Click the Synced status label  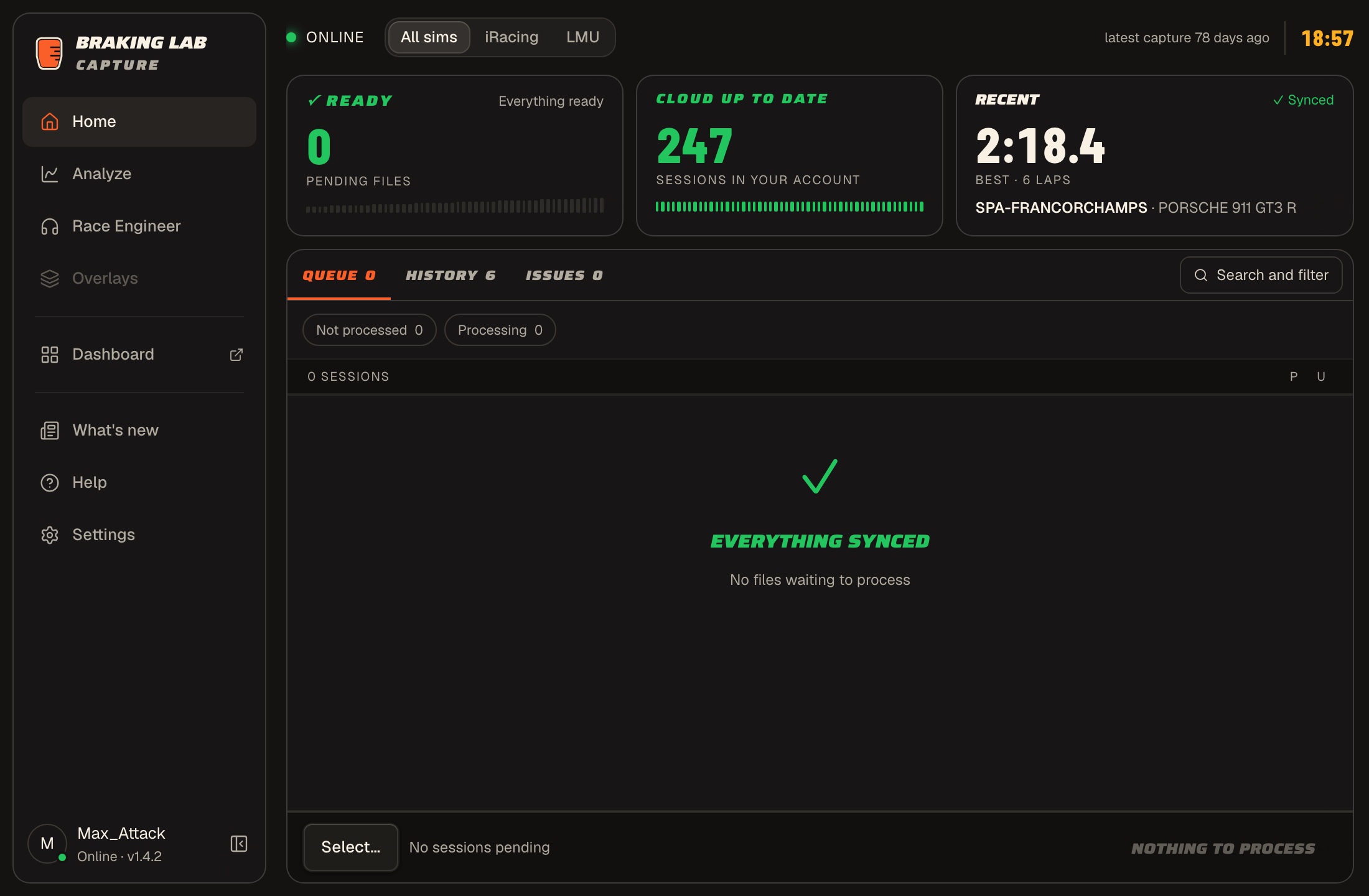pos(1303,100)
